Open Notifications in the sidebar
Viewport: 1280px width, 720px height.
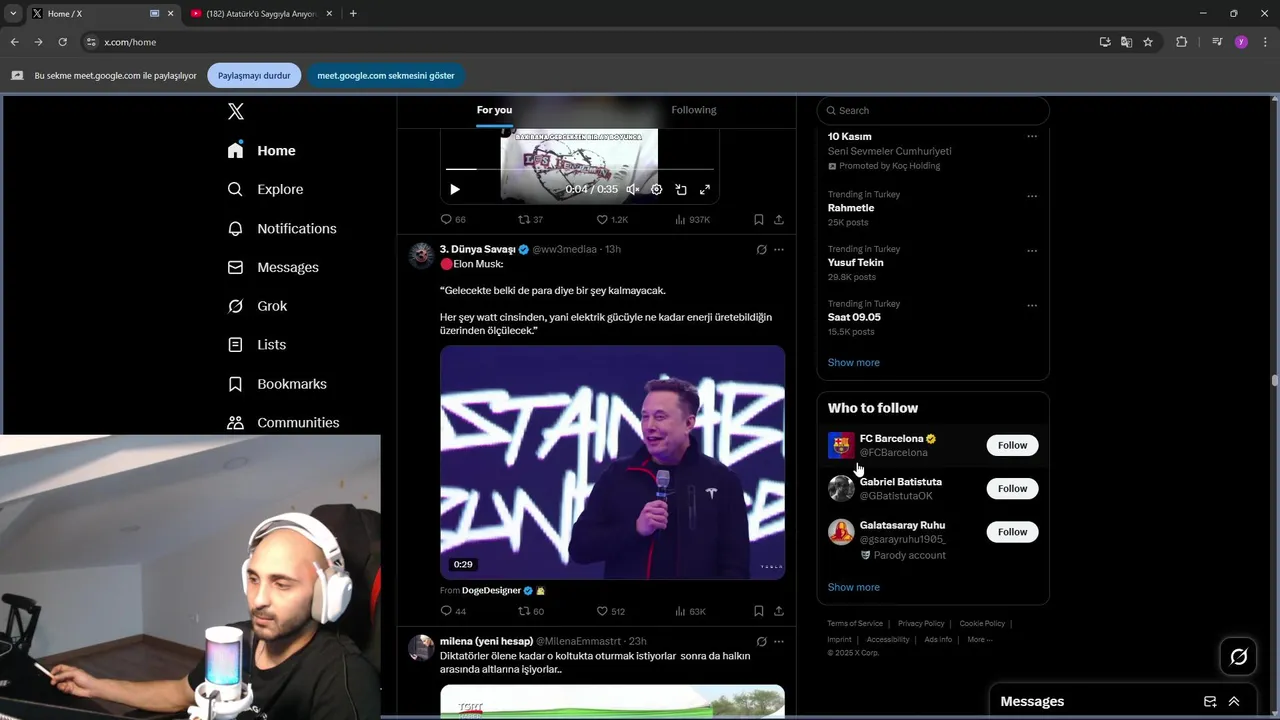(282, 228)
